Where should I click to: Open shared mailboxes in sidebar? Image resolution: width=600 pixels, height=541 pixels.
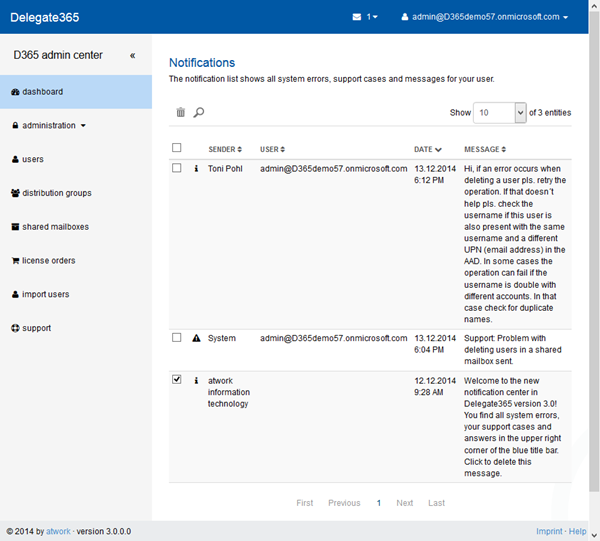coord(76,227)
